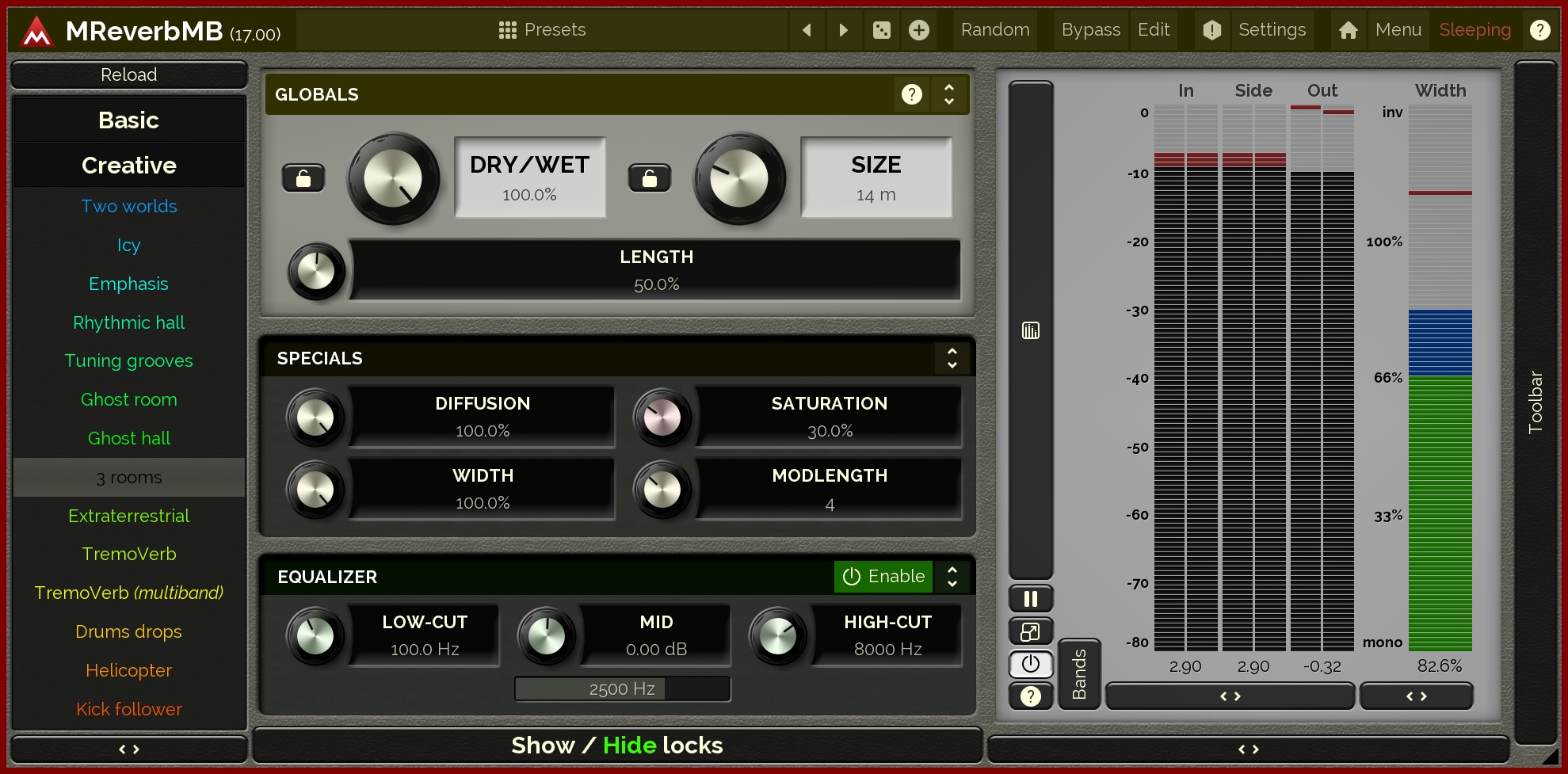Click the top-right help question mark
1568x774 pixels.
tap(1539, 30)
